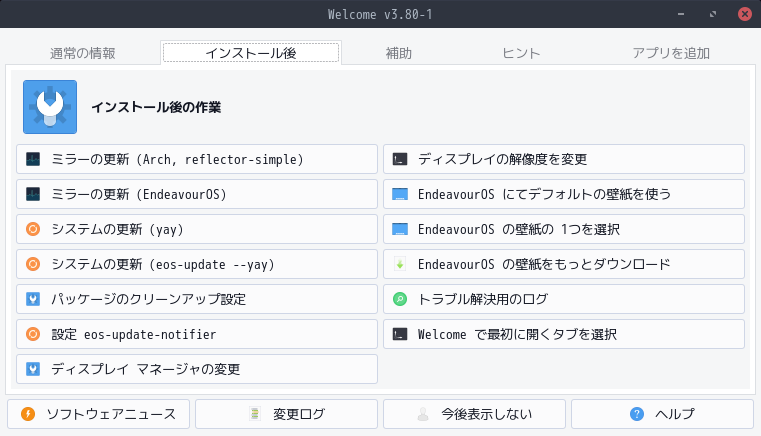Click the desktop icon on デフォルトの壁紙を使う
Screen dimensions: 761x436
point(400,194)
